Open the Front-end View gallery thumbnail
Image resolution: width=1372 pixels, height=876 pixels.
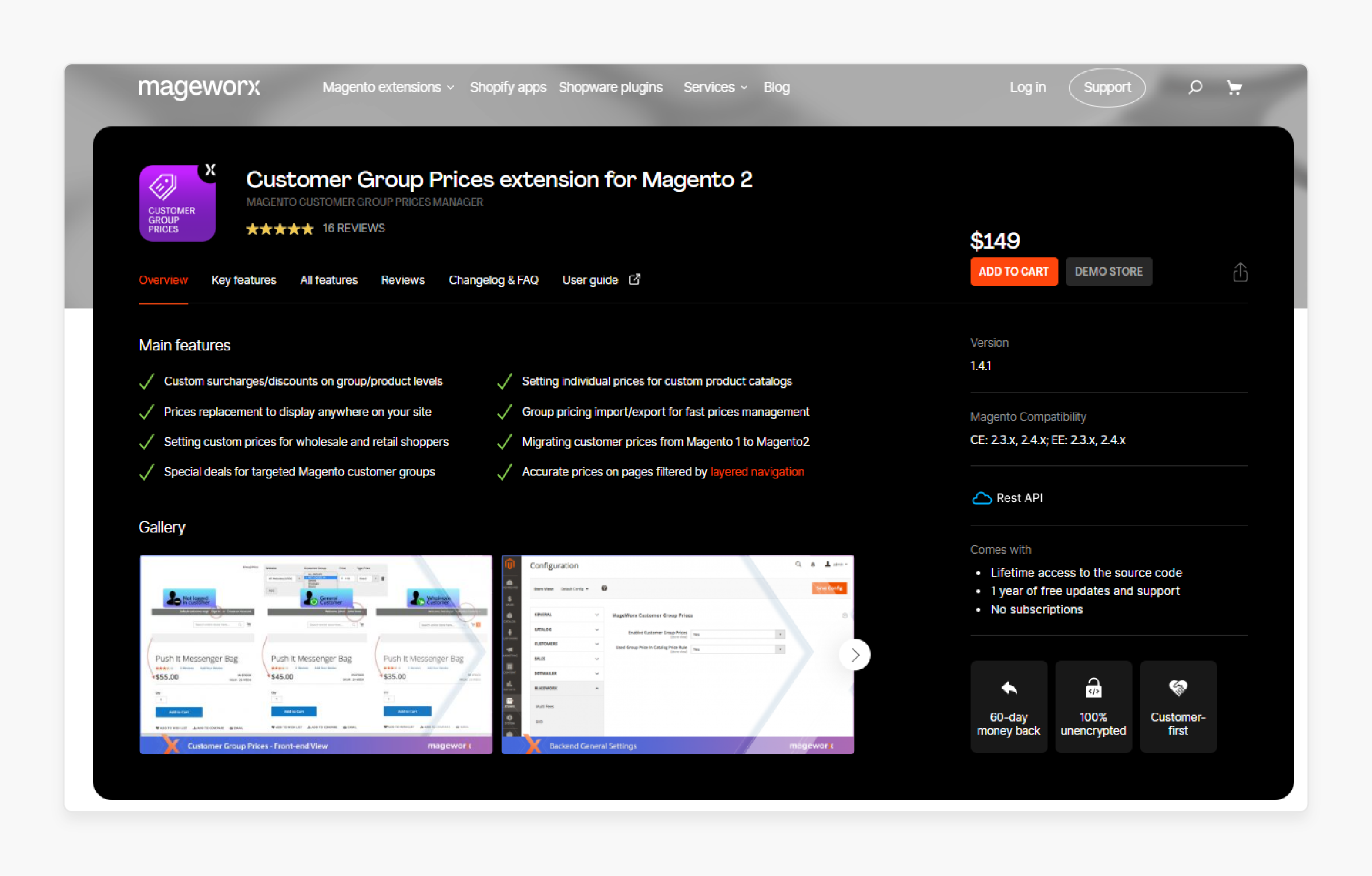tap(316, 654)
